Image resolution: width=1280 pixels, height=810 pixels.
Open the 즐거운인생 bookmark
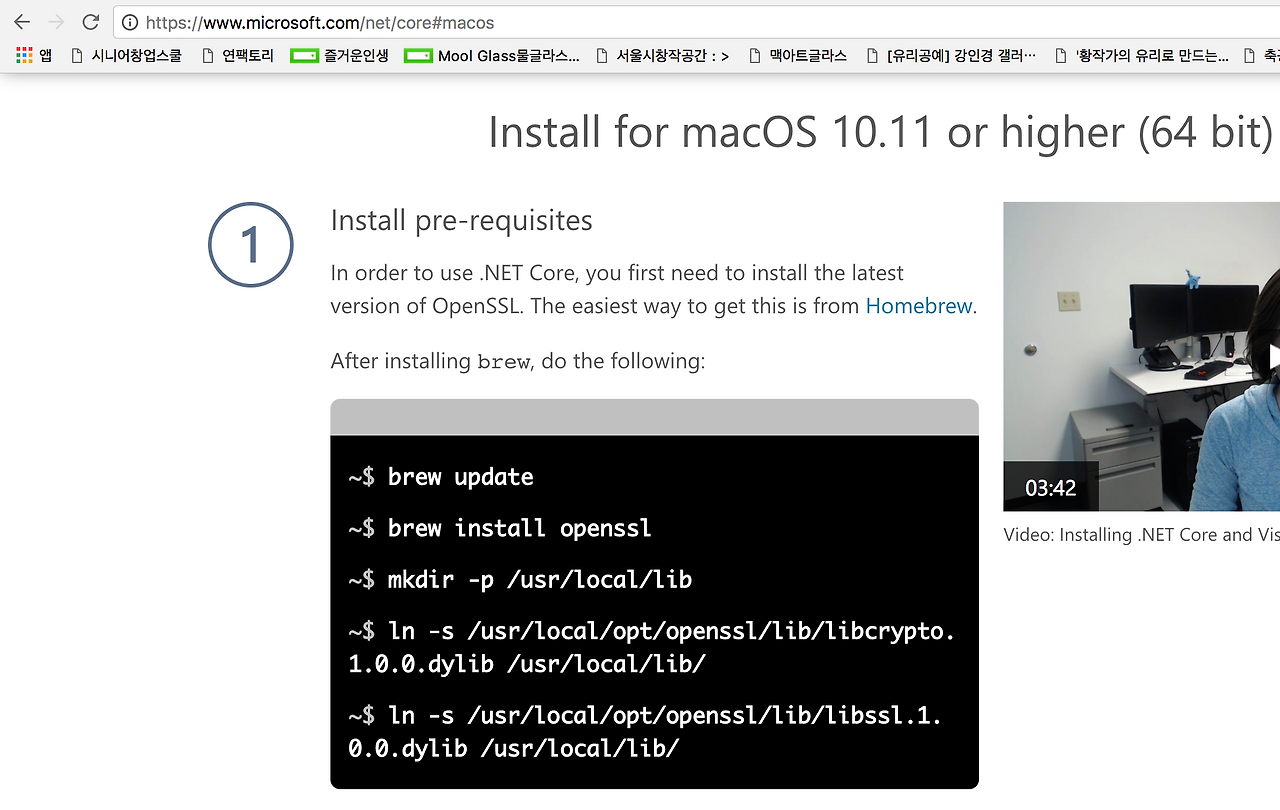pos(339,56)
